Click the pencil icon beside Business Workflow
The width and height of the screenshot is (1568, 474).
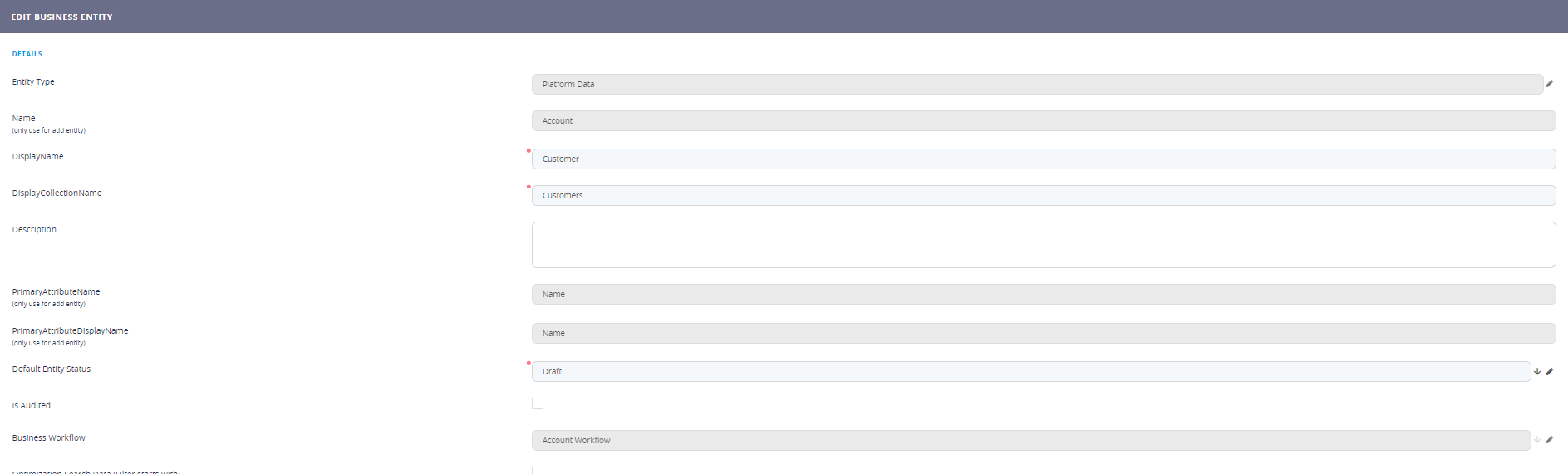pos(1550,441)
